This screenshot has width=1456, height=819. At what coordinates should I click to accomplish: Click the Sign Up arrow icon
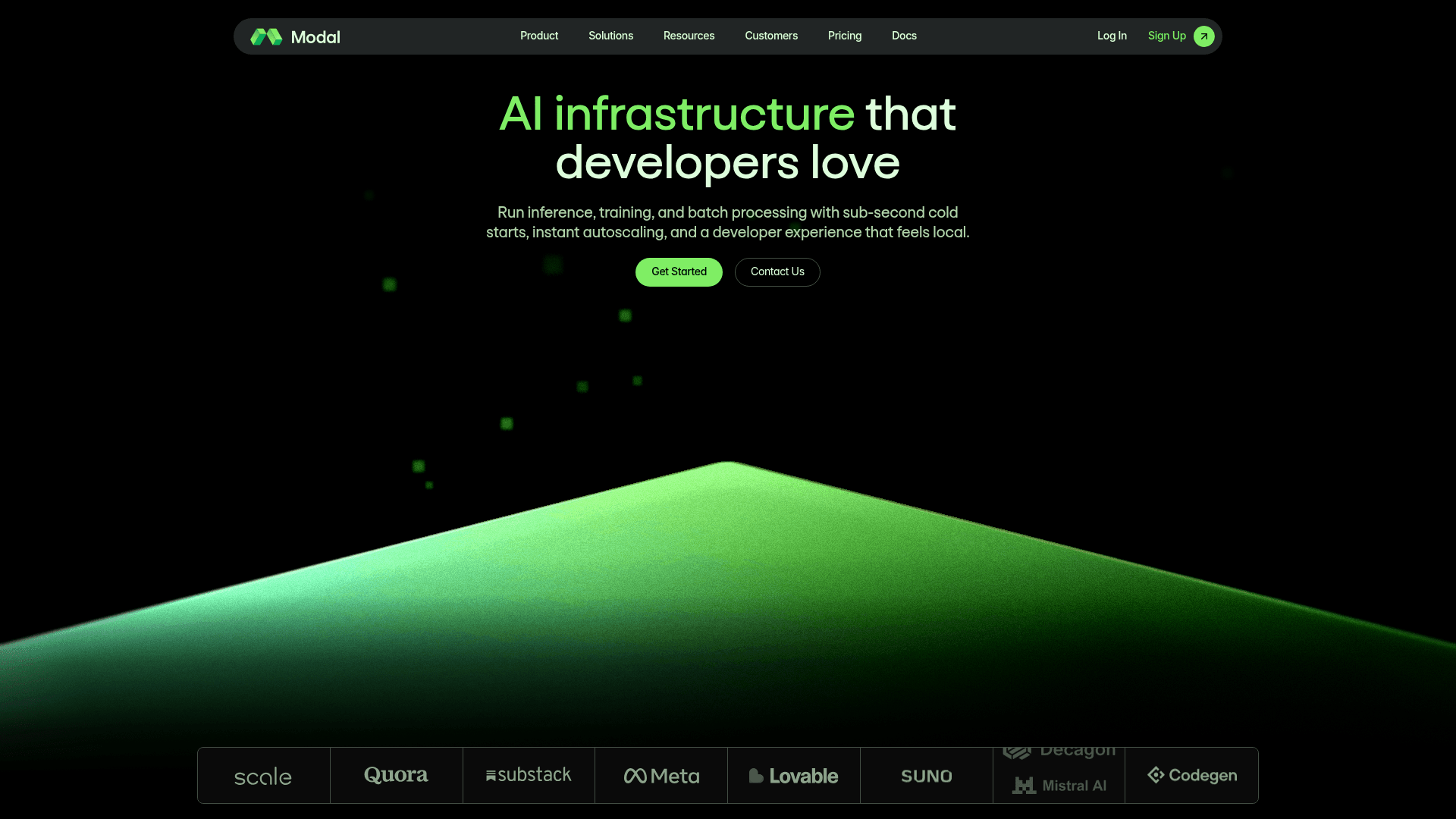click(1203, 36)
